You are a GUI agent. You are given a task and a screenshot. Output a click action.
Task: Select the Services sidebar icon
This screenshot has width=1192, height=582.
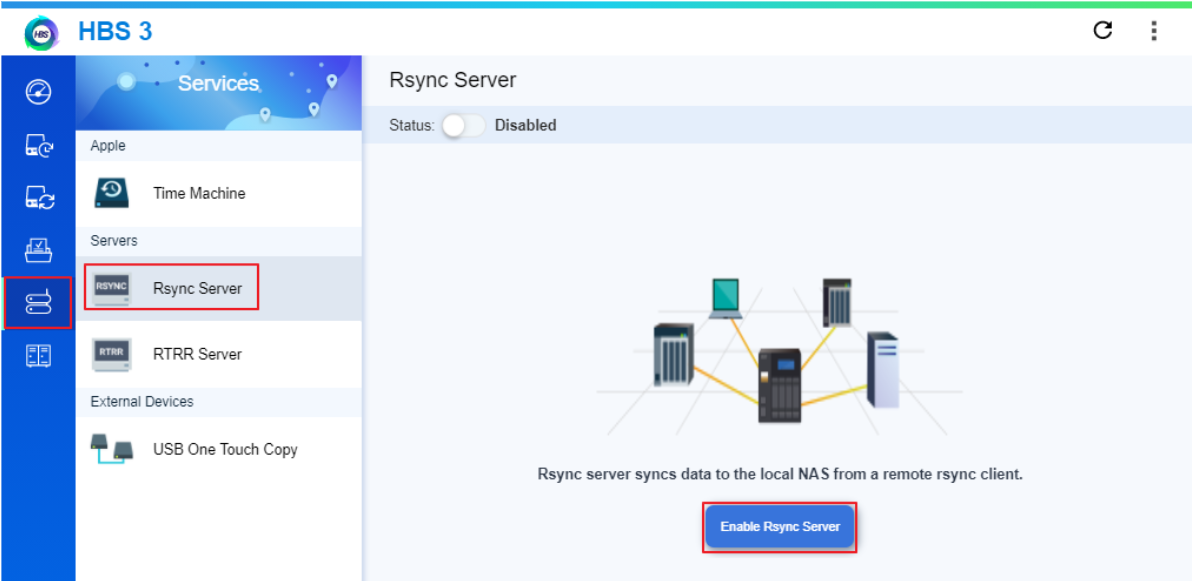tap(37, 302)
